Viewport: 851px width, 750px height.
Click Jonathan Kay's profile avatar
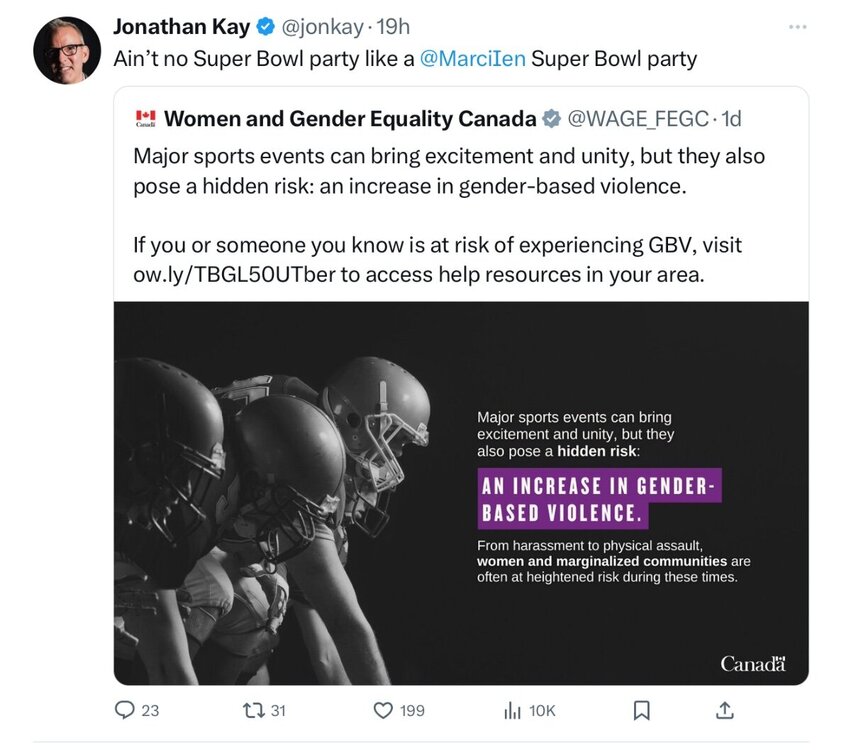[x=67, y=50]
